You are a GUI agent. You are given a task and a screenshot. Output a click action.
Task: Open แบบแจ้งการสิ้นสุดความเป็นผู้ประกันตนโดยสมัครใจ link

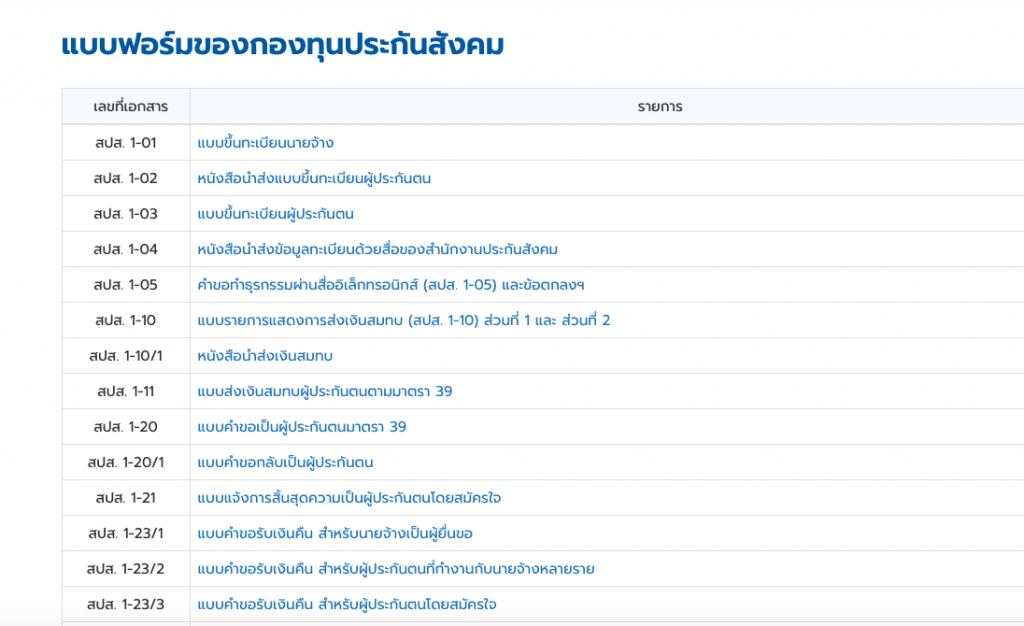click(350, 497)
